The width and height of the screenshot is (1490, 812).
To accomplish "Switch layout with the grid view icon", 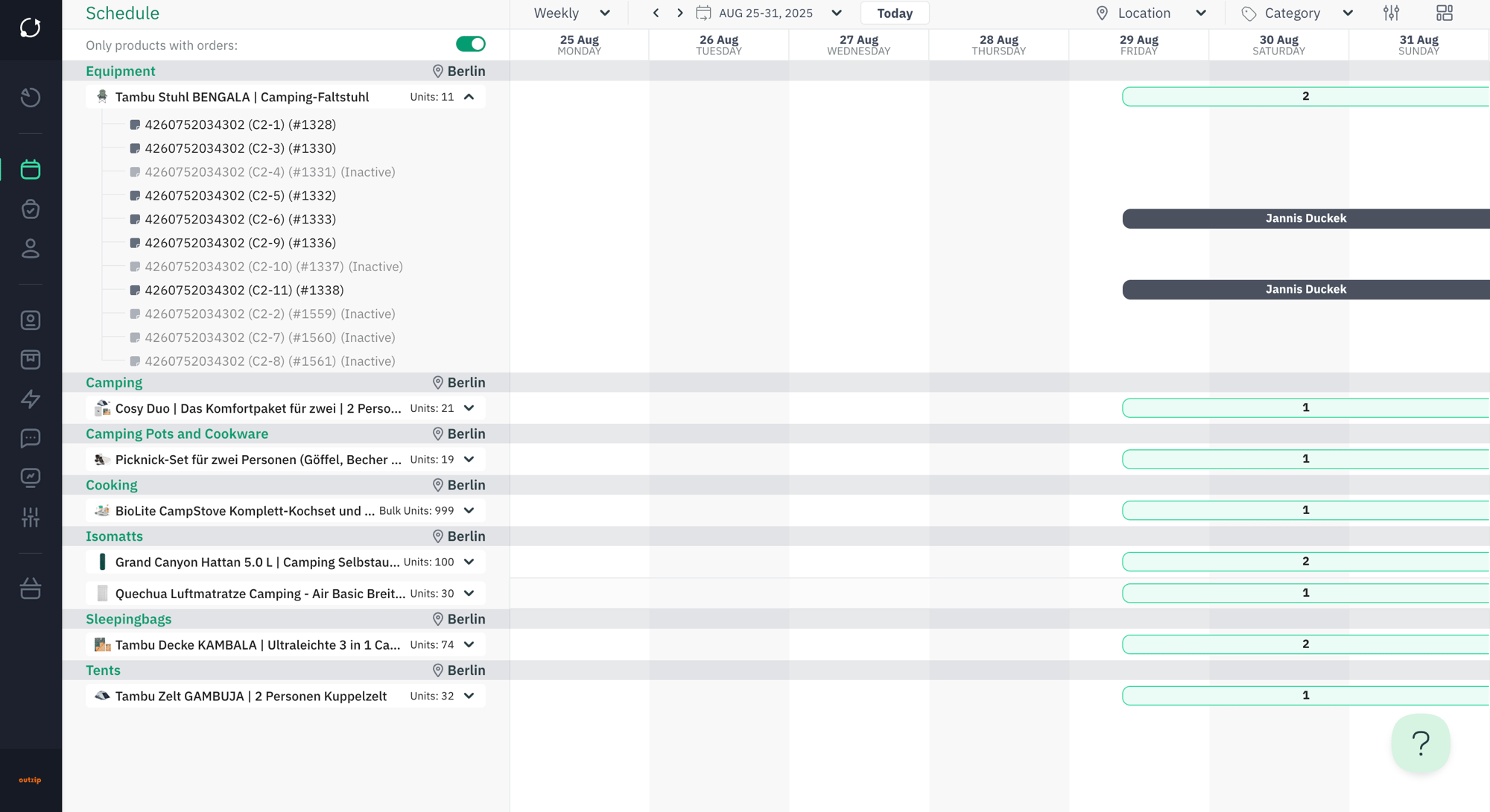I will [1444, 13].
